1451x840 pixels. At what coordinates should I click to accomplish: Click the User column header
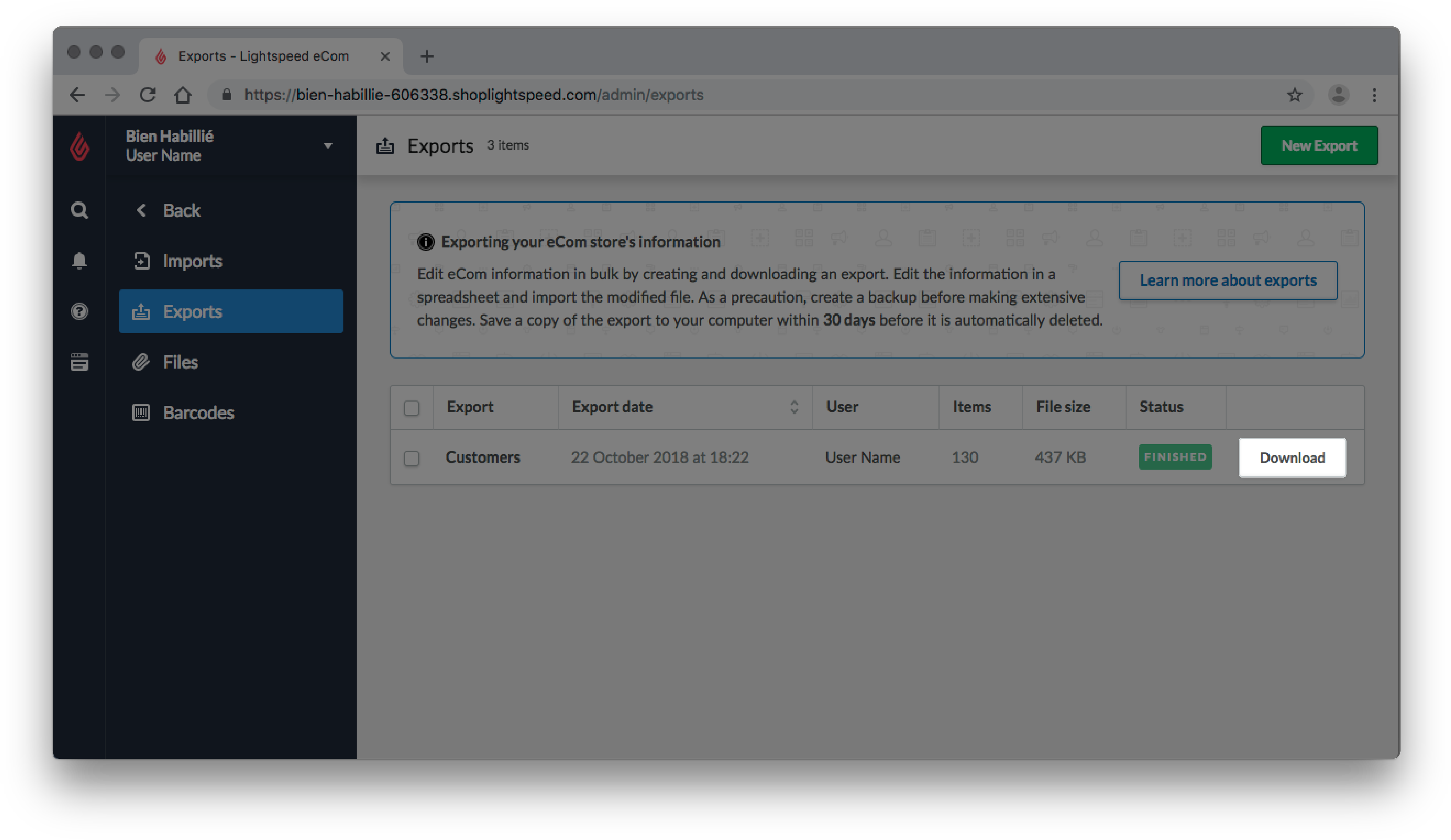842,407
